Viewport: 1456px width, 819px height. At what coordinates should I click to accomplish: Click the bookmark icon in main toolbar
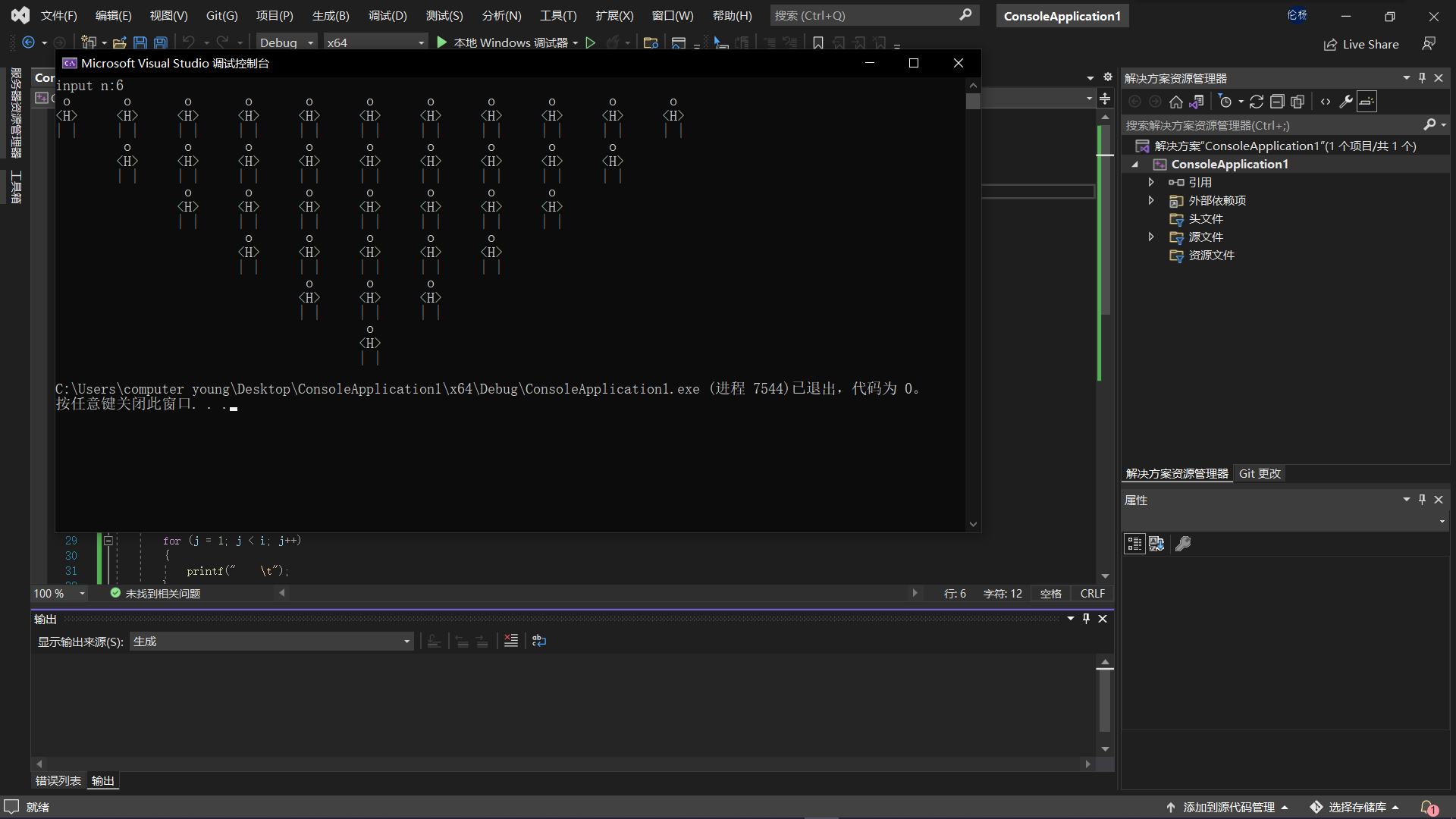pos(818,43)
